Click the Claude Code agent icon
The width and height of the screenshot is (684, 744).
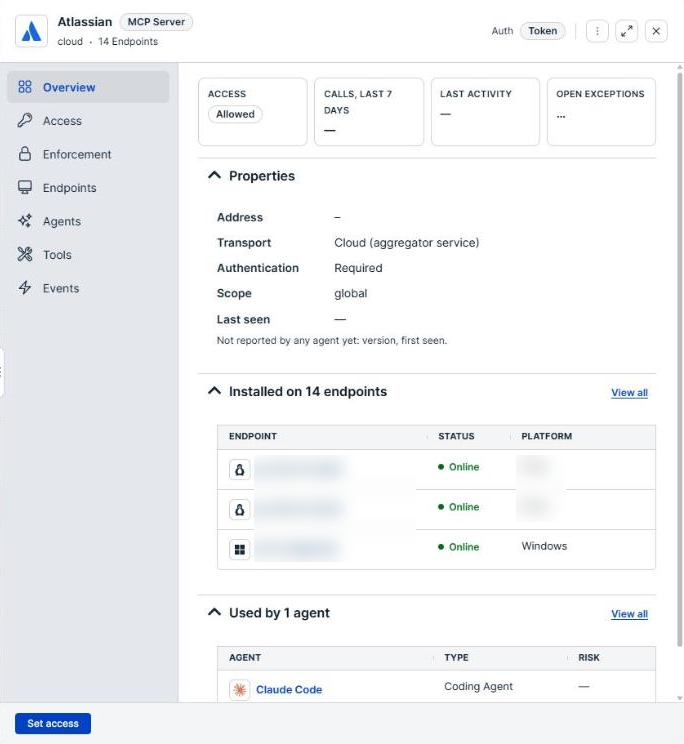pyautogui.click(x=240, y=689)
